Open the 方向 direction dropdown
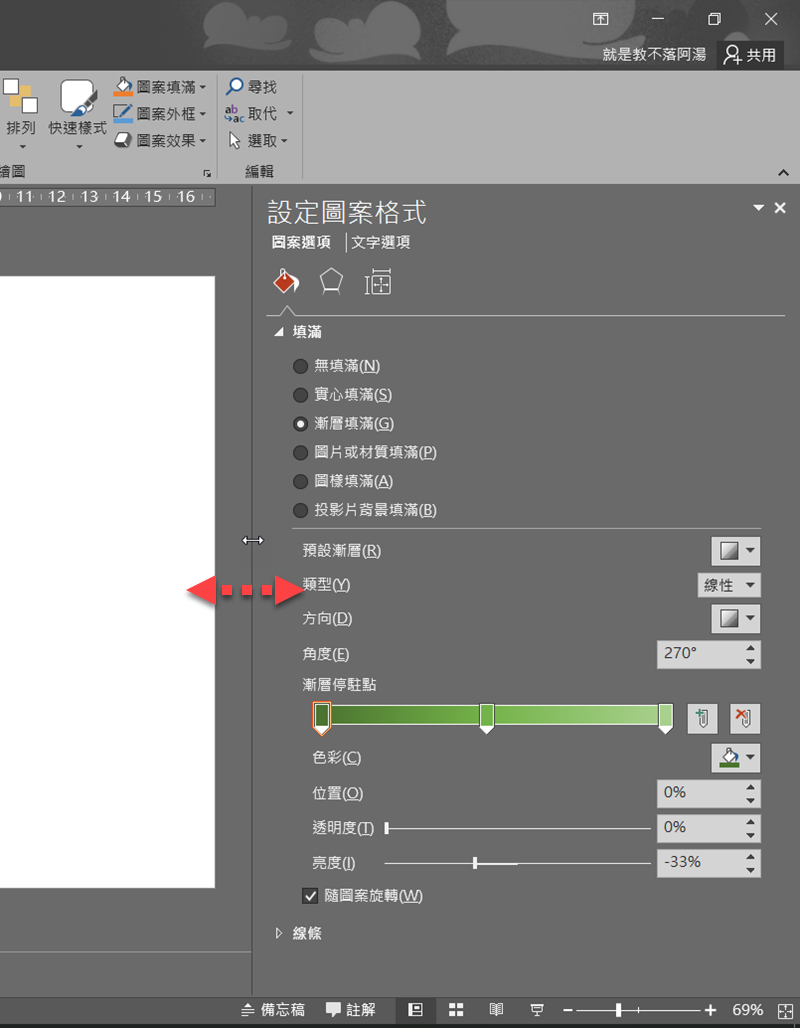This screenshot has width=800, height=1028. click(736, 618)
